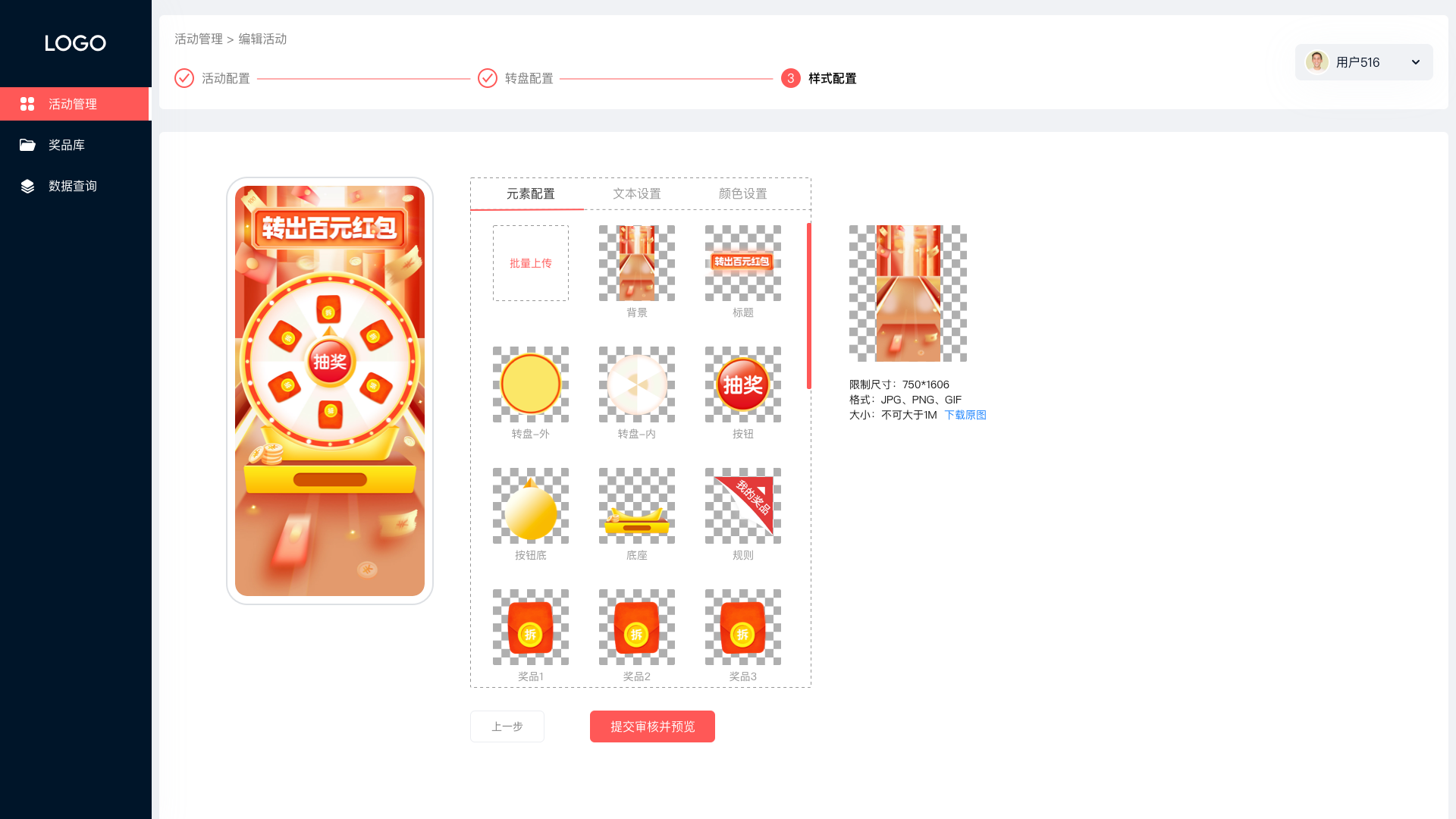1456x819 pixels.
Task: Submit with 提交审核并预览 button
Action: click(652, 726)
